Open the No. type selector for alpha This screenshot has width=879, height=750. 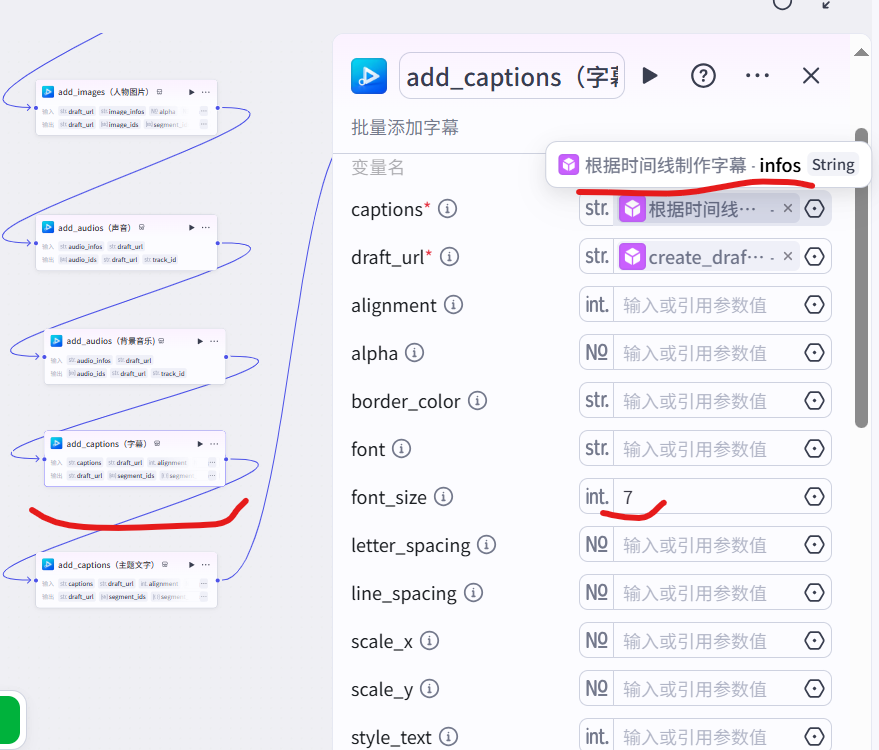(x=596, y=352)
